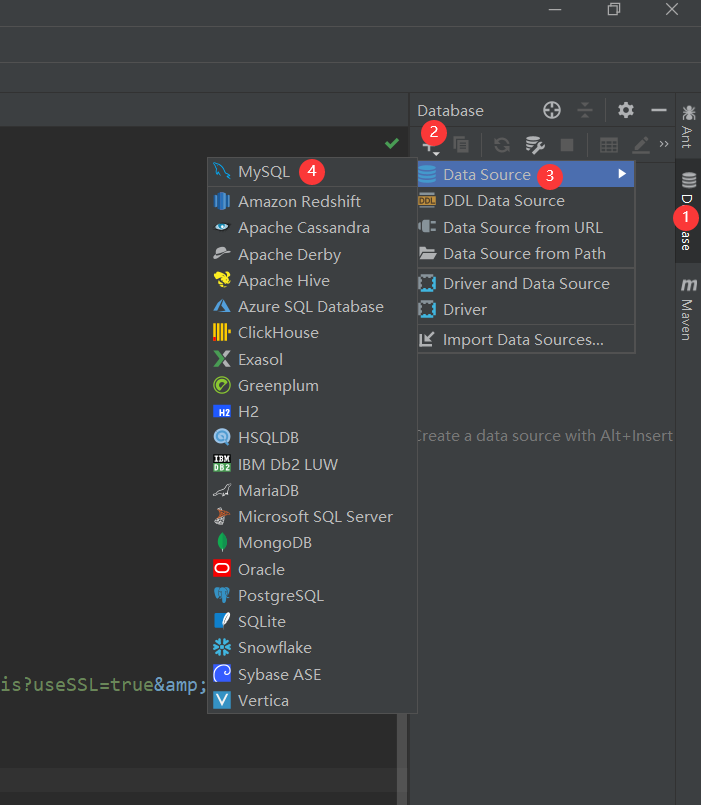The height and width of the screenshot is (805, 701).
Task: Select Azure SQL Database entry
Action: click(312, 306)
